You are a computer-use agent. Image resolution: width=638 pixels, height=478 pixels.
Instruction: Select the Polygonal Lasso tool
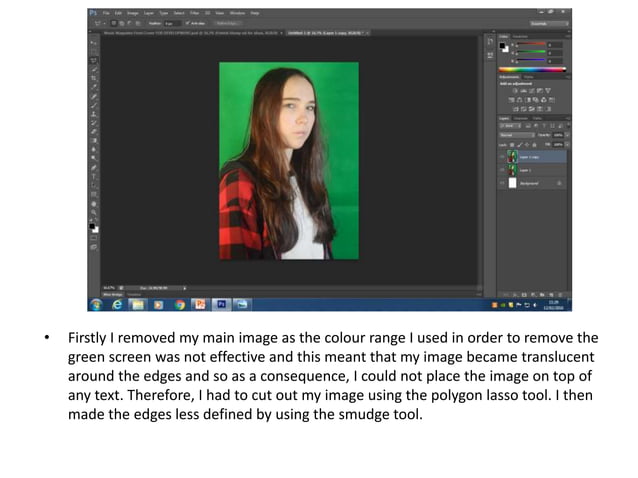[94, 60]
